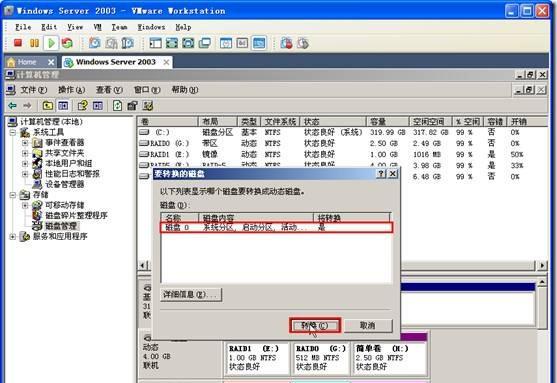Click the Reset virtual machine icon
The image size is (557, 383).
click(x=67, y=43)
